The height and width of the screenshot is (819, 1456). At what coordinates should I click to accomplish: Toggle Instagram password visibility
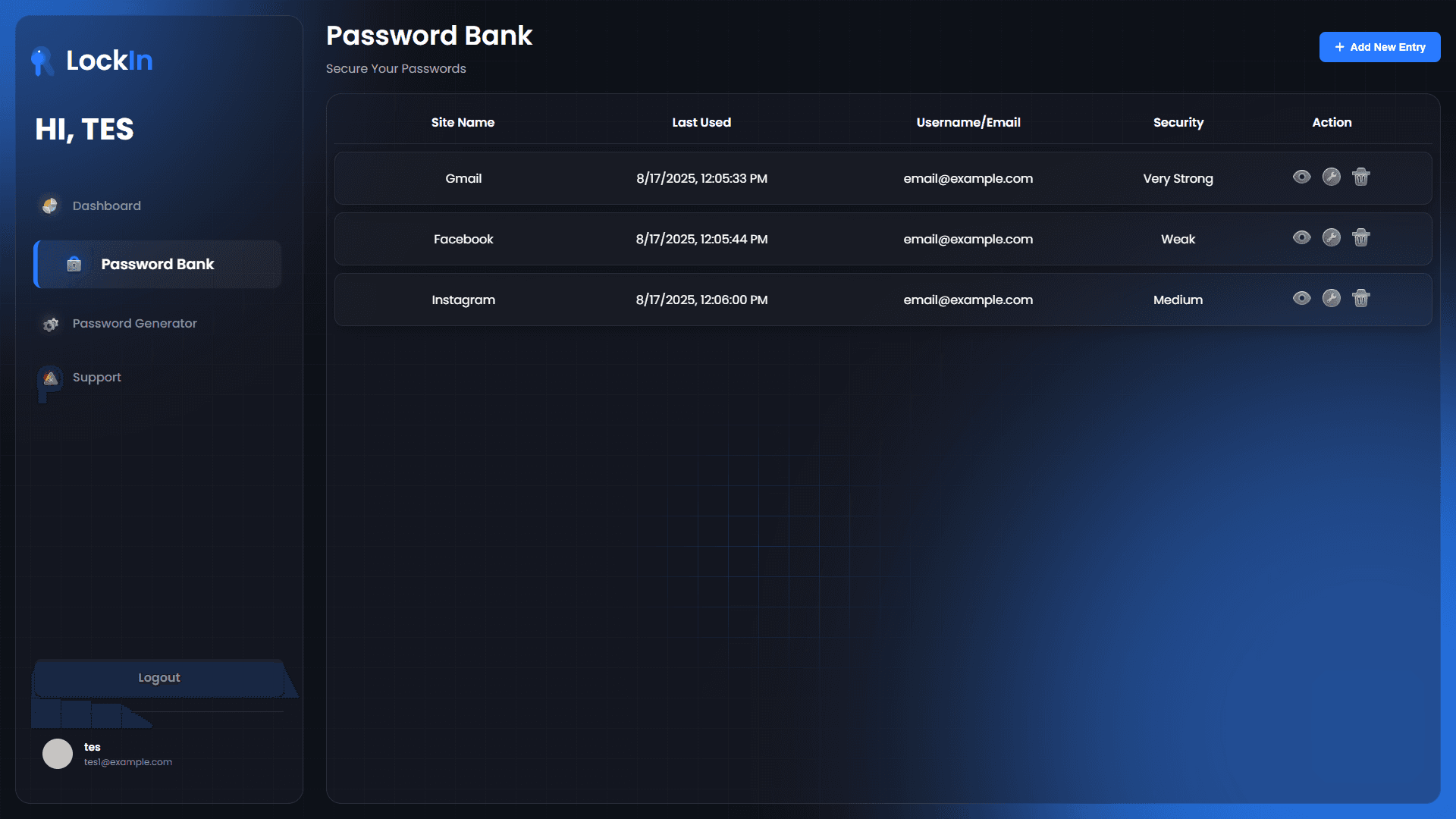[x=1301, y=298]
